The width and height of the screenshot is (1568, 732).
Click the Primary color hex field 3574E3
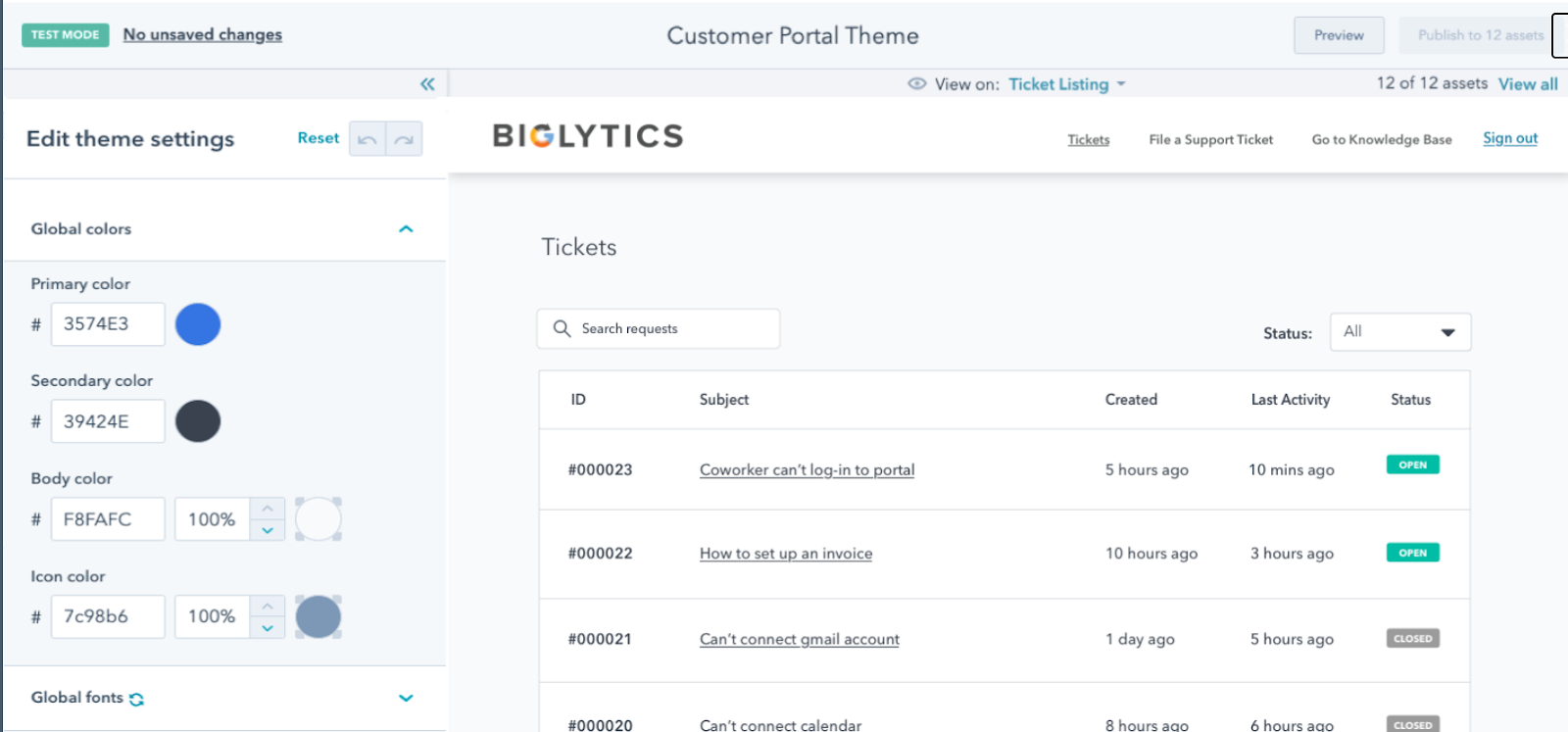(x=108, y=324)
